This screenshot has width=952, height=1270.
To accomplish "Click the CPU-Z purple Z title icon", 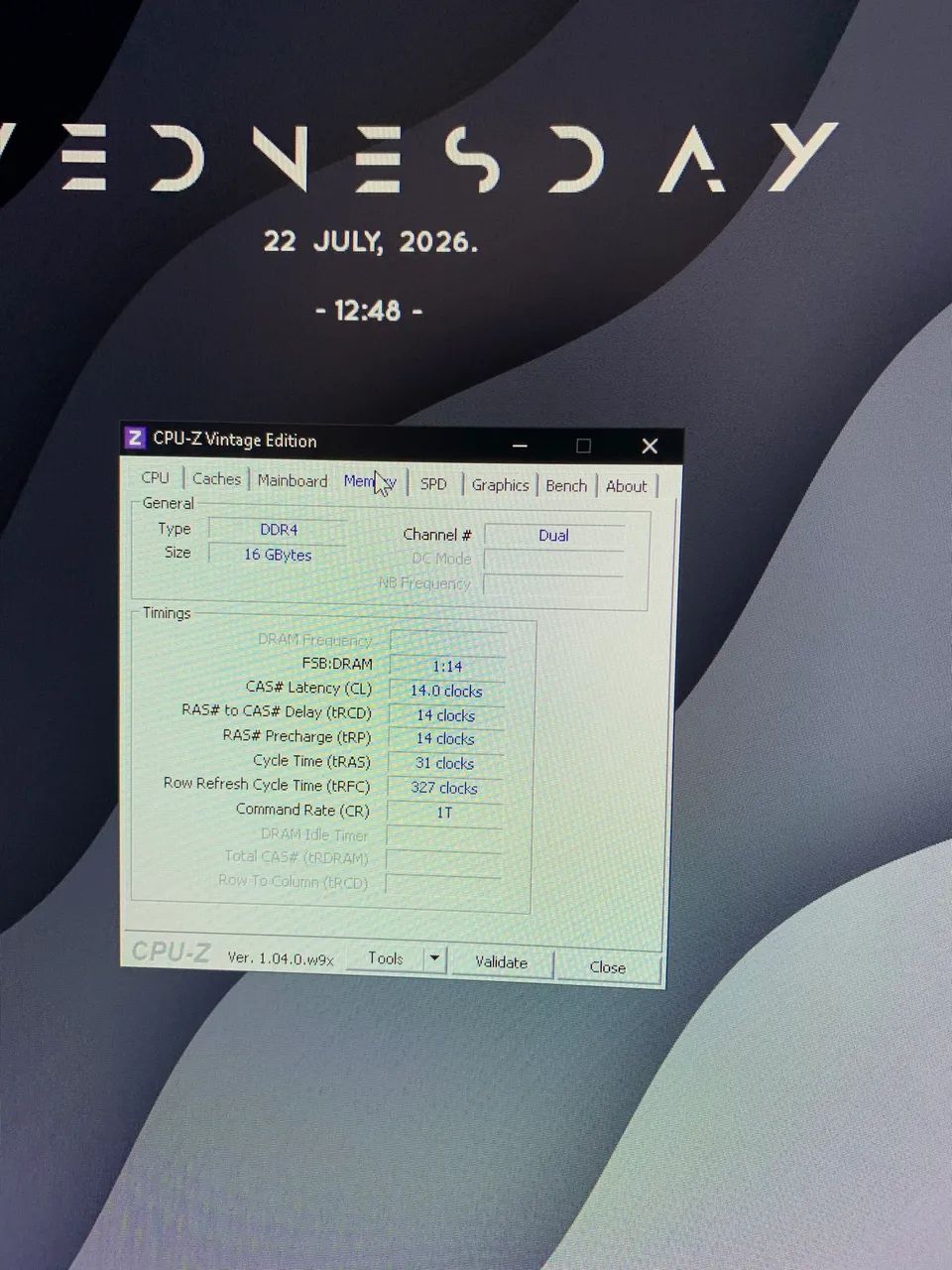I will [135, 438].
